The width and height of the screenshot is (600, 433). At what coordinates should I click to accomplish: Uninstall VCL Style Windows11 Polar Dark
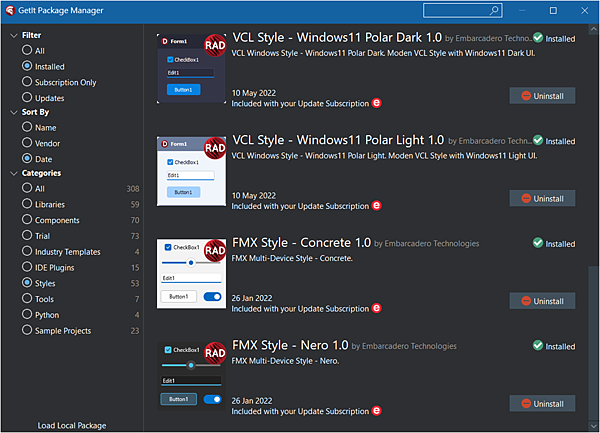tap(542, 96)
